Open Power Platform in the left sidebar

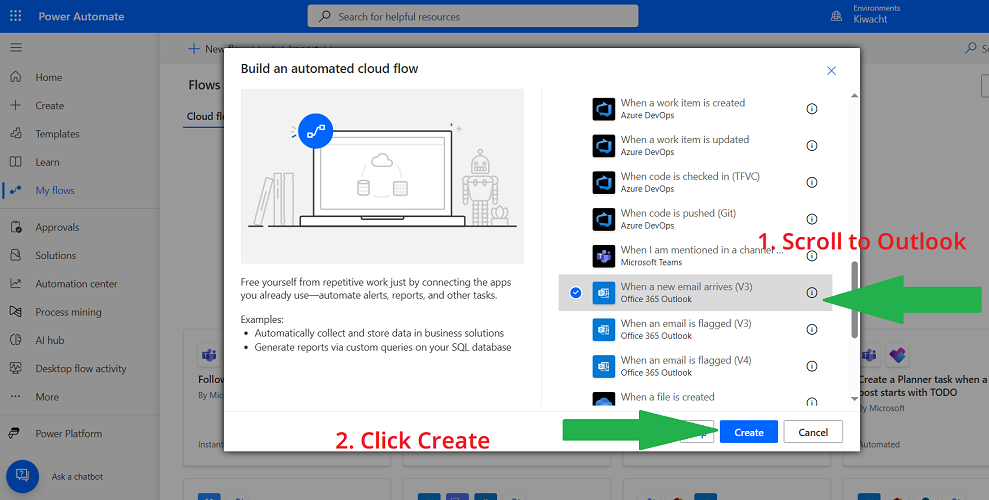click(68, 434)
